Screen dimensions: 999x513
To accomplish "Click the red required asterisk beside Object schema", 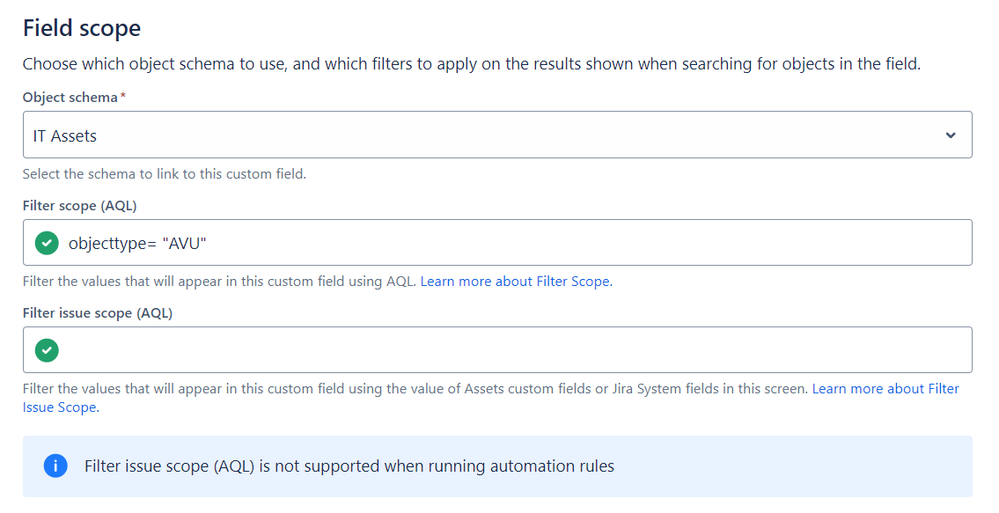I will tap(123, 96).
